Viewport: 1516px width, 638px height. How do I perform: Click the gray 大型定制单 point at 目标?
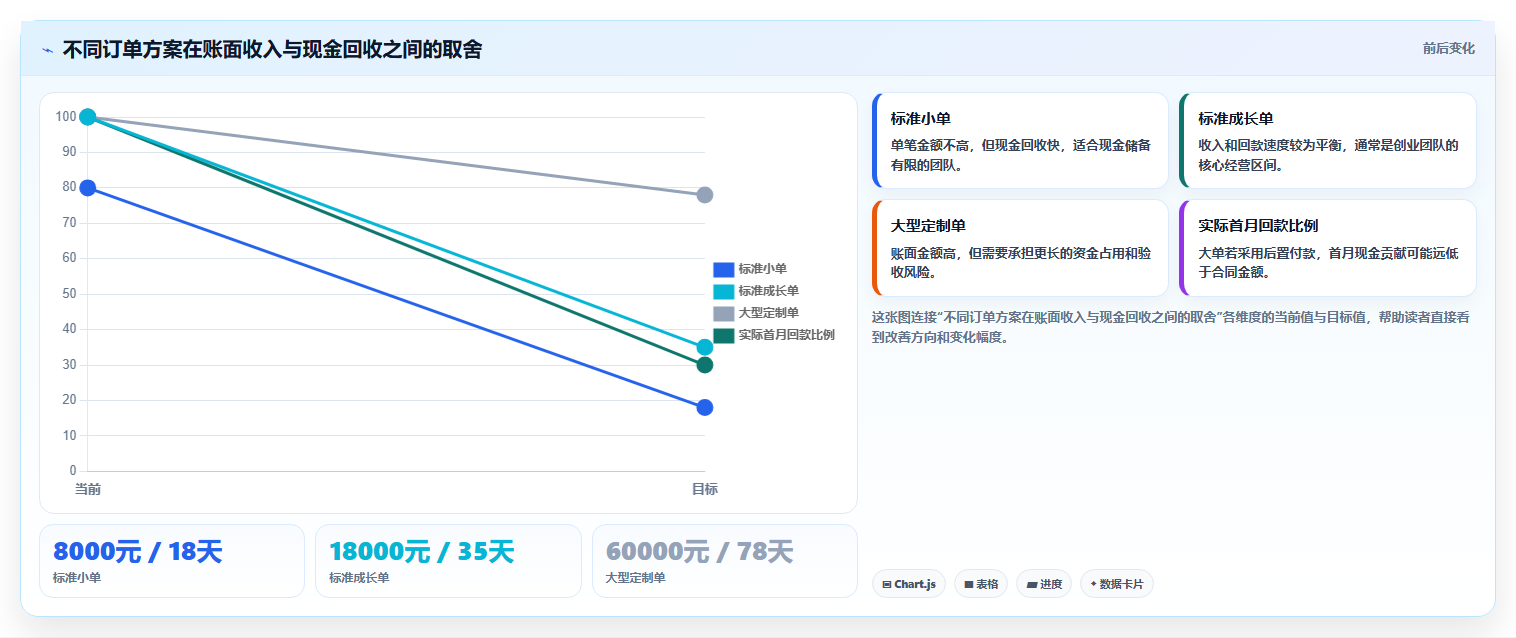(x=705, y=195)
